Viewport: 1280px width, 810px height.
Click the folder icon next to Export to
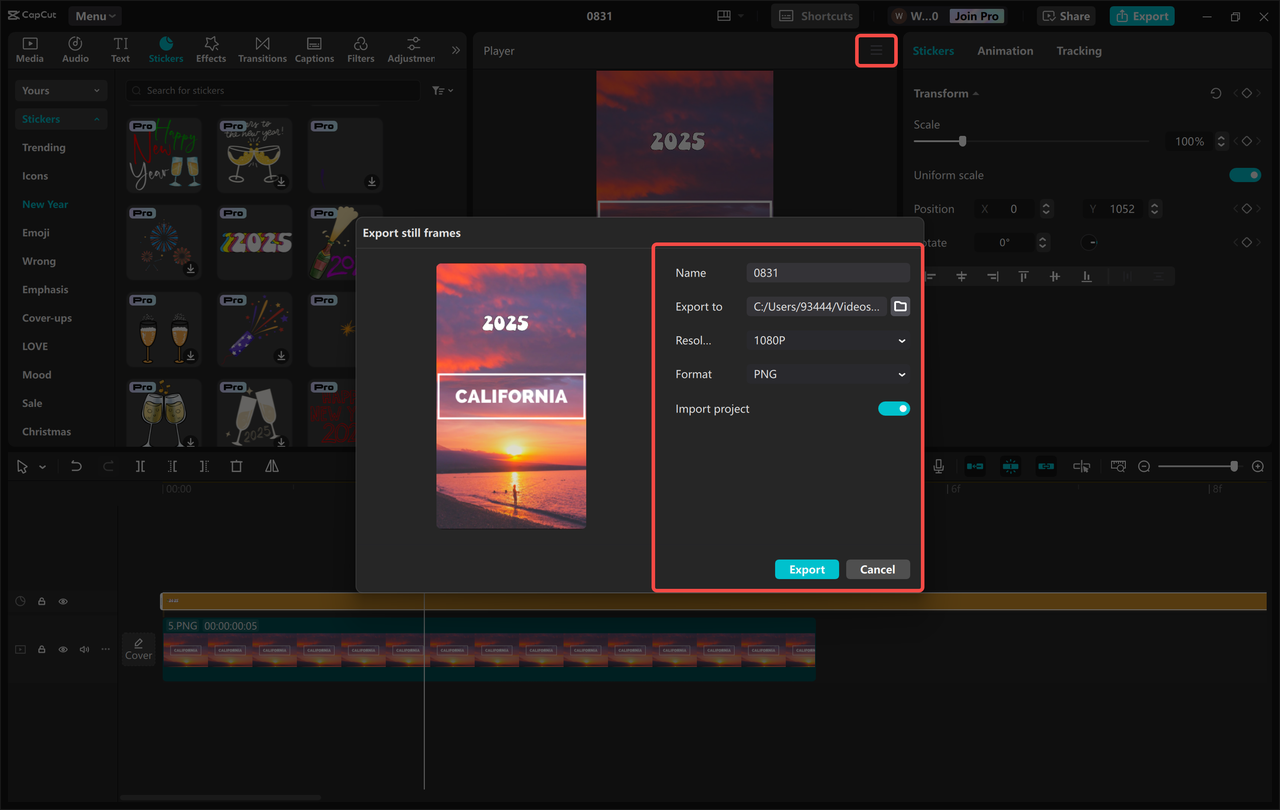(899, 306)
